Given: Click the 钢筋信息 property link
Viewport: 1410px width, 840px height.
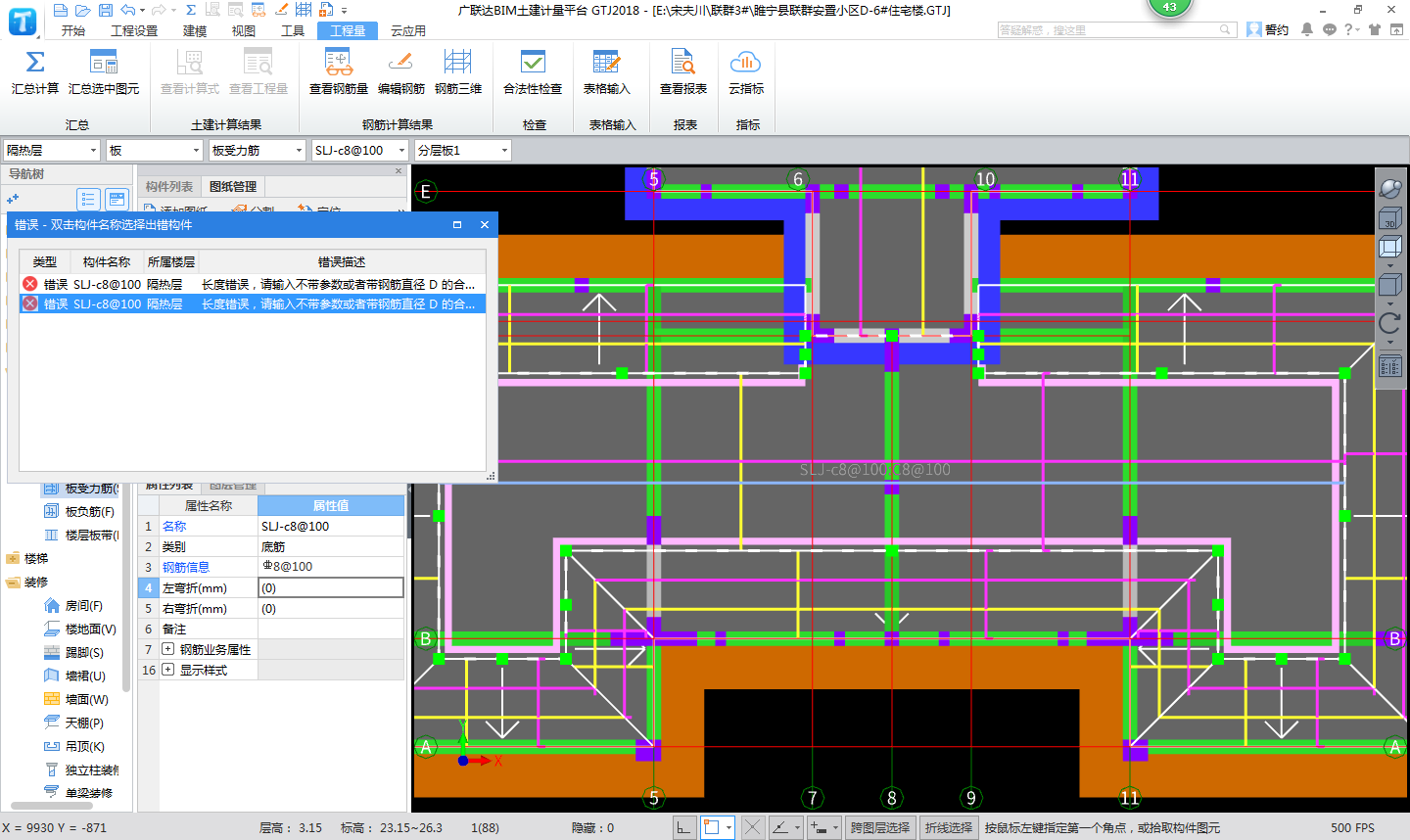Looking at the screenshot, I should 186,567.
